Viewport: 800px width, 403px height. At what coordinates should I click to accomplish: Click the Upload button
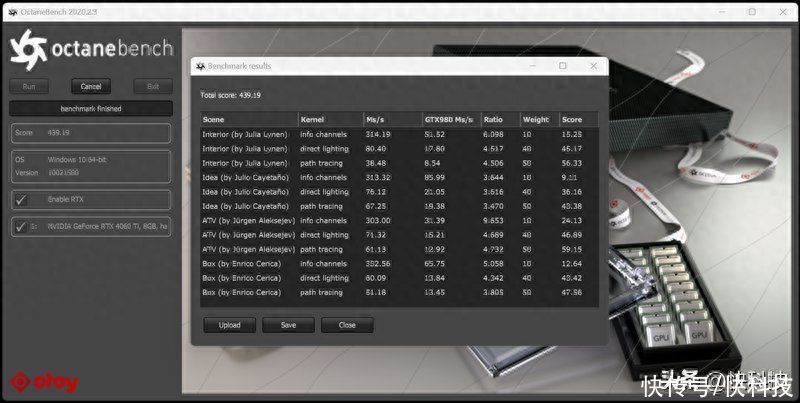click(230, 325)
